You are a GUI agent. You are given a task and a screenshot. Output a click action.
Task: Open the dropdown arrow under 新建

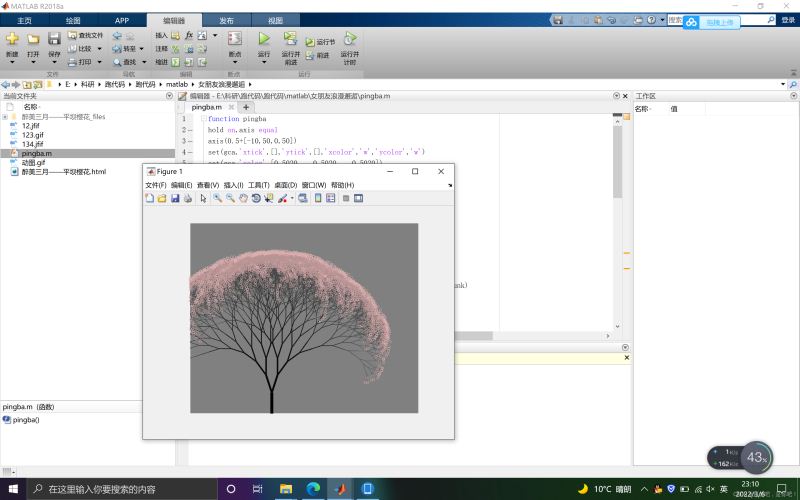pyautogui.click(x=12, y=62)
